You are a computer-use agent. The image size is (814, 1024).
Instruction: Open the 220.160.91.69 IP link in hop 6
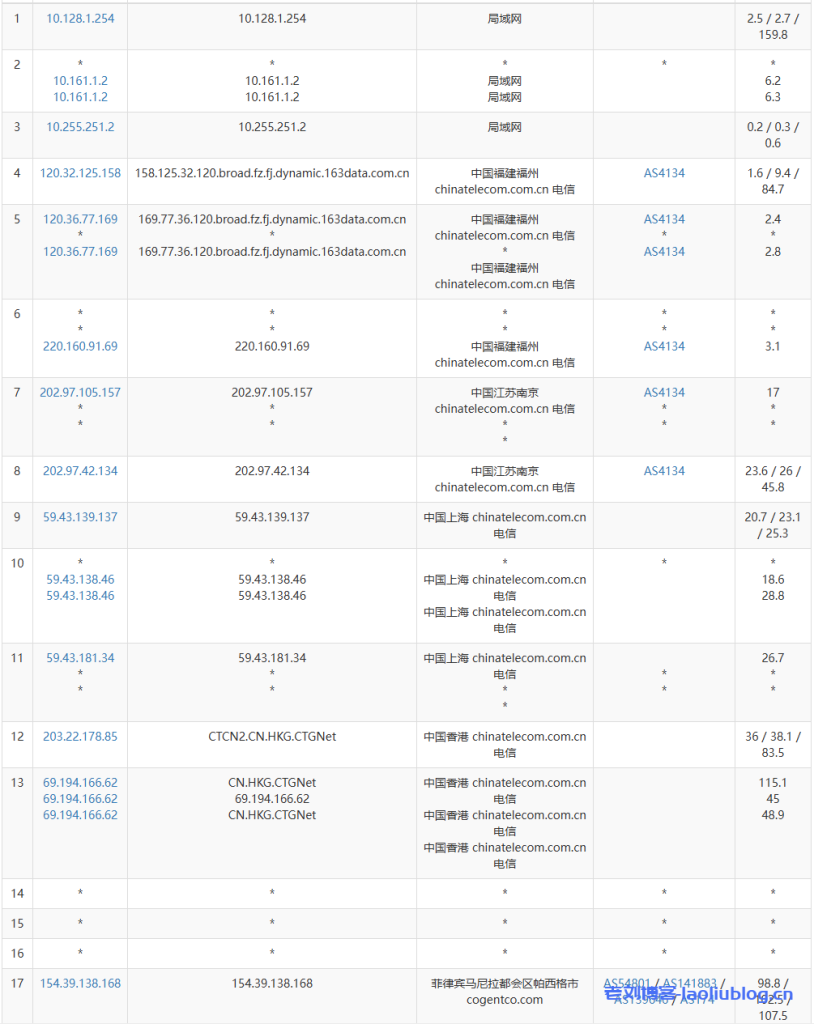(80, 346)
